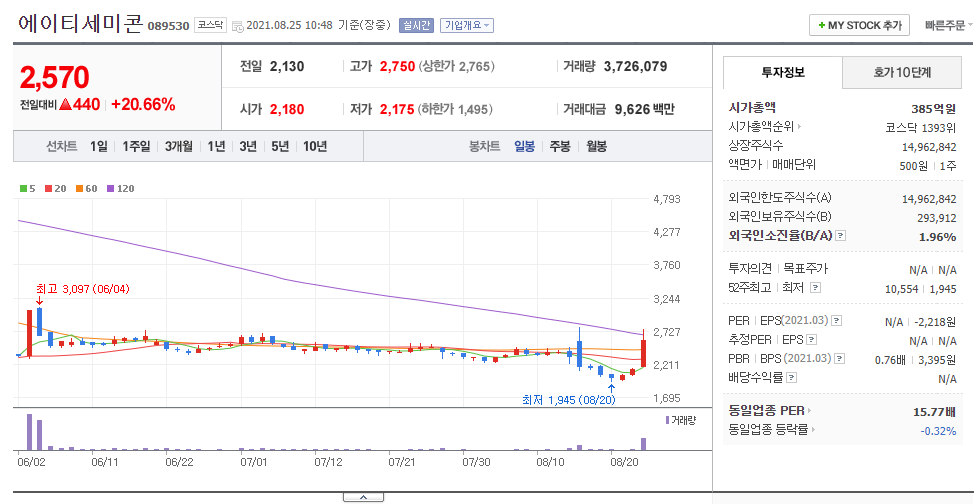Click the blue arrow above 최저 1,945 label
The width and height of the screenshot is (977, 504).
coord(611,389)
